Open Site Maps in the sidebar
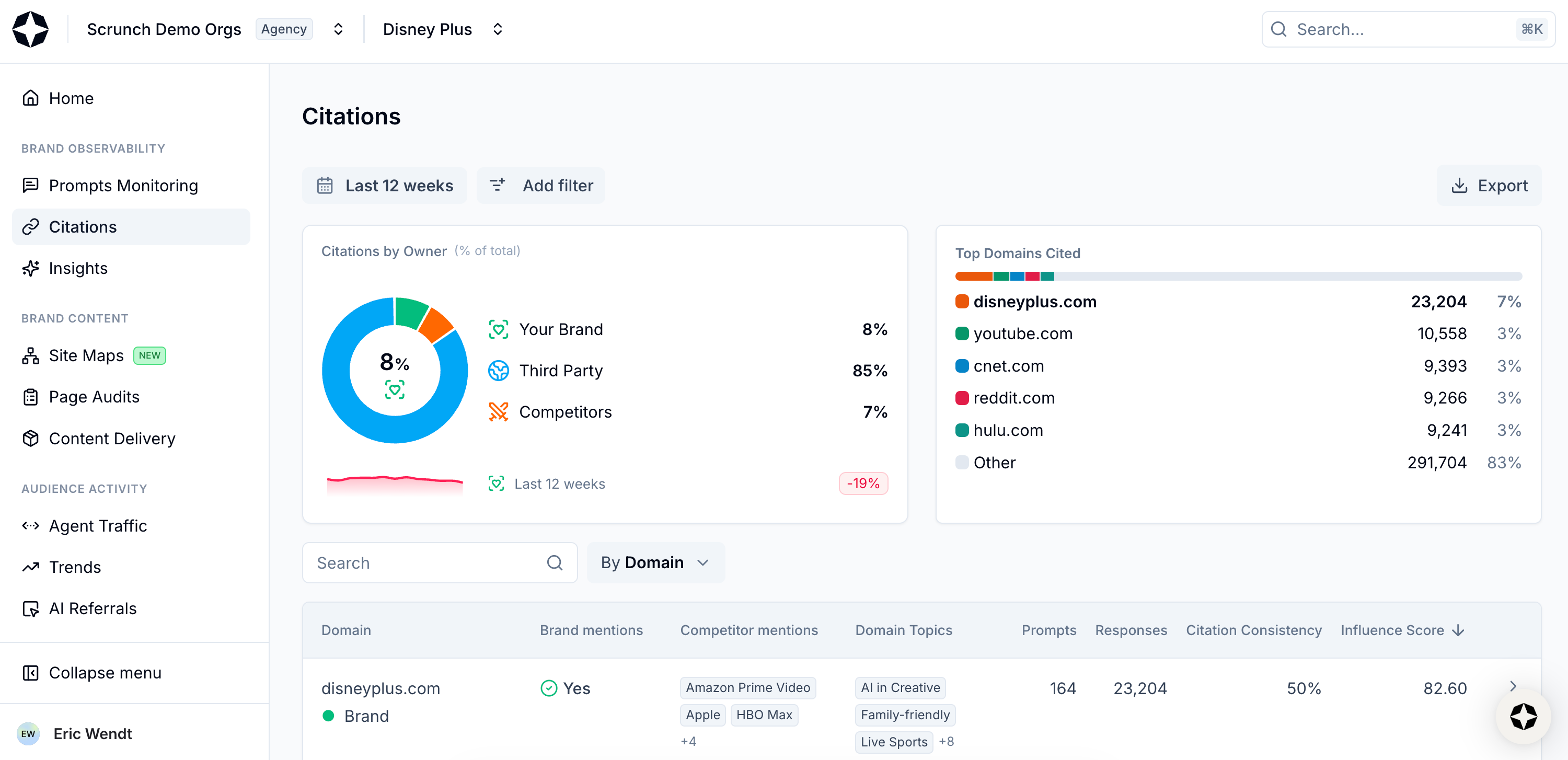The width and height of the screenshot is (1568, 760). coord(86,355)
